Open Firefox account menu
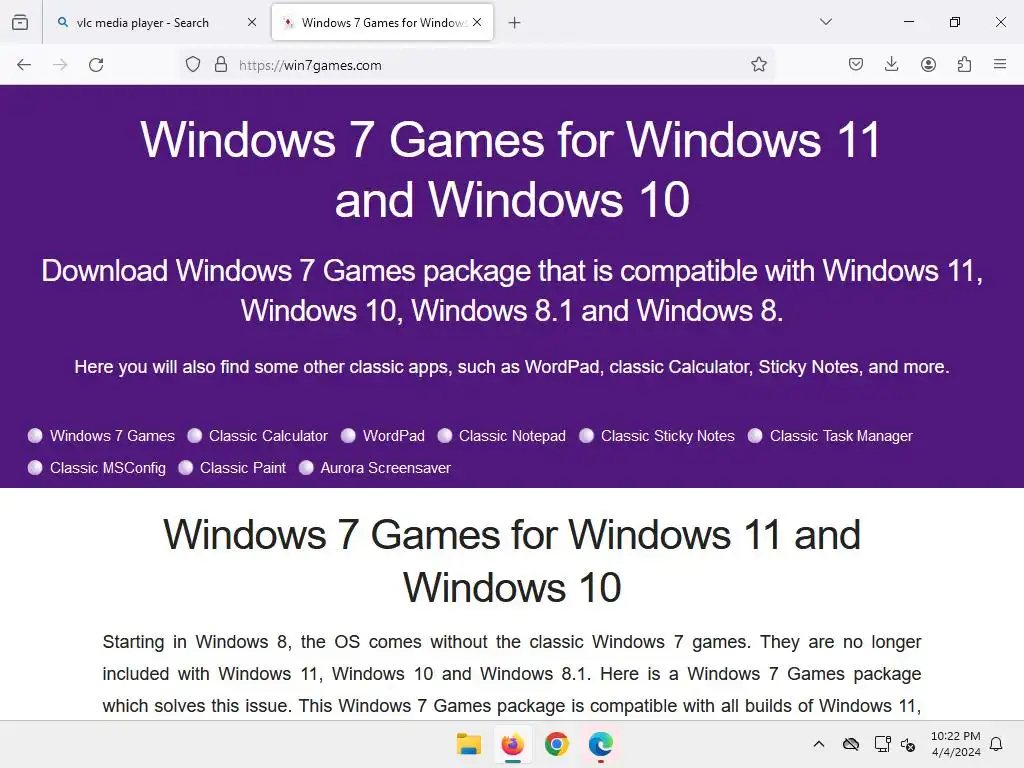Viewport: 1024px width, 768px height. coord(928,65)
